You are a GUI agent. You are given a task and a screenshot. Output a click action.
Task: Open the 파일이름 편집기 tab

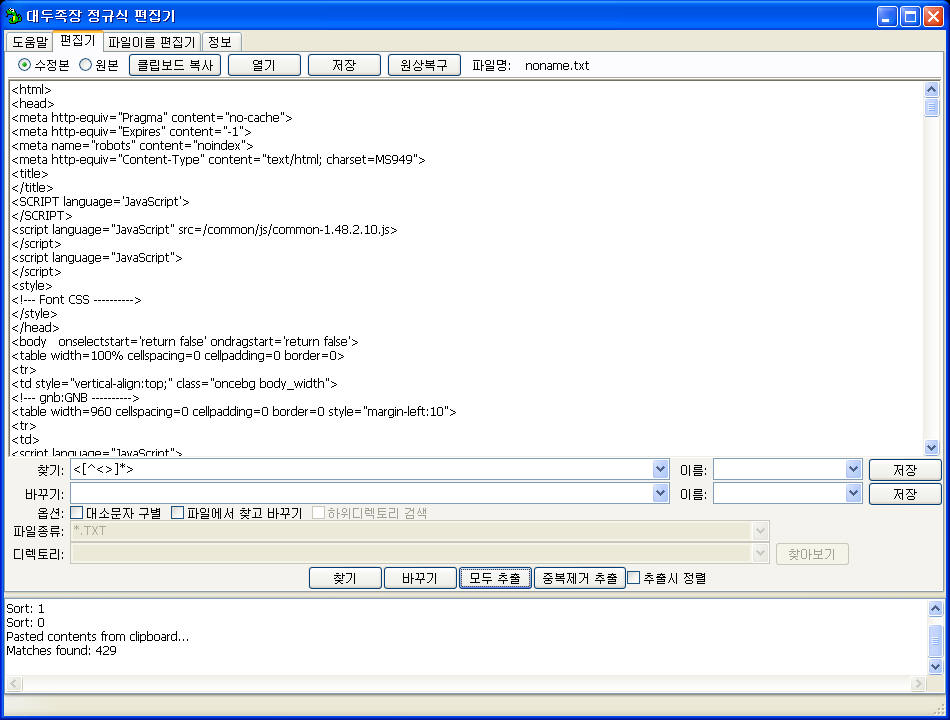click(151, 42)
